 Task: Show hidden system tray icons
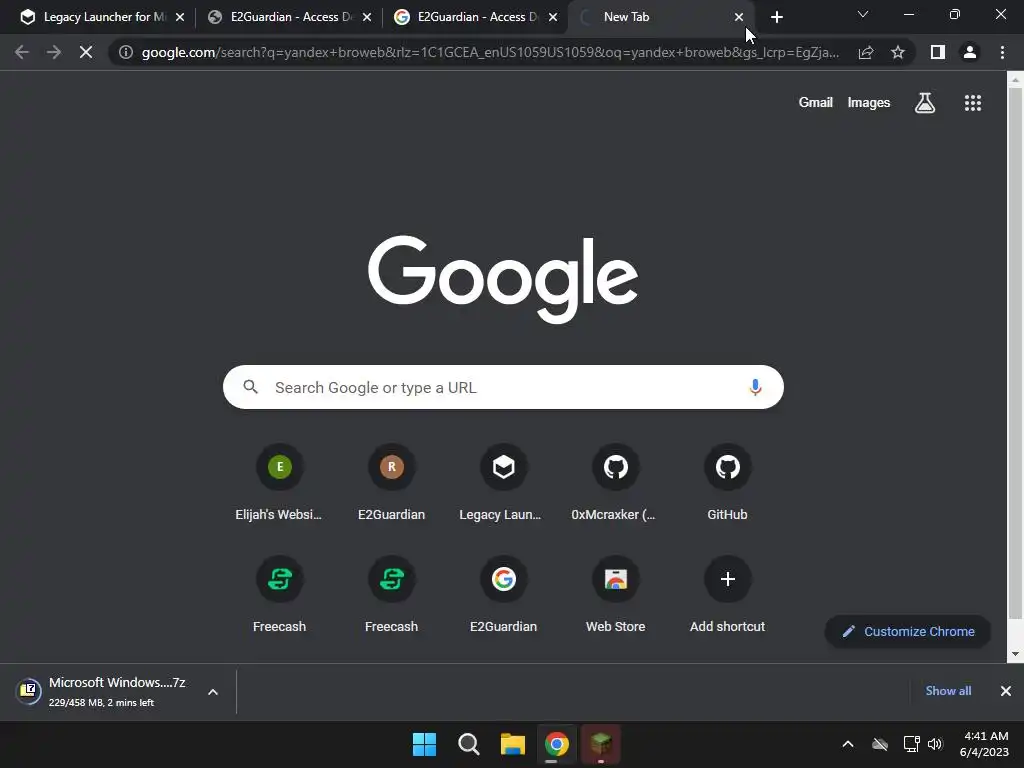(x=848, y=744)
